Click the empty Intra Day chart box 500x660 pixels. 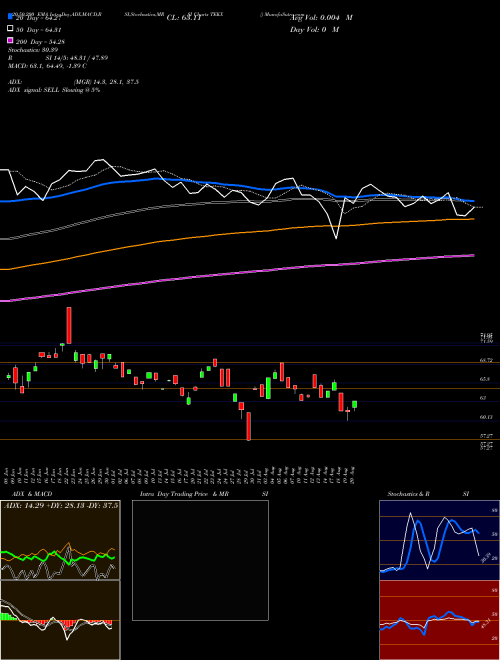click(x=200, y=560)
